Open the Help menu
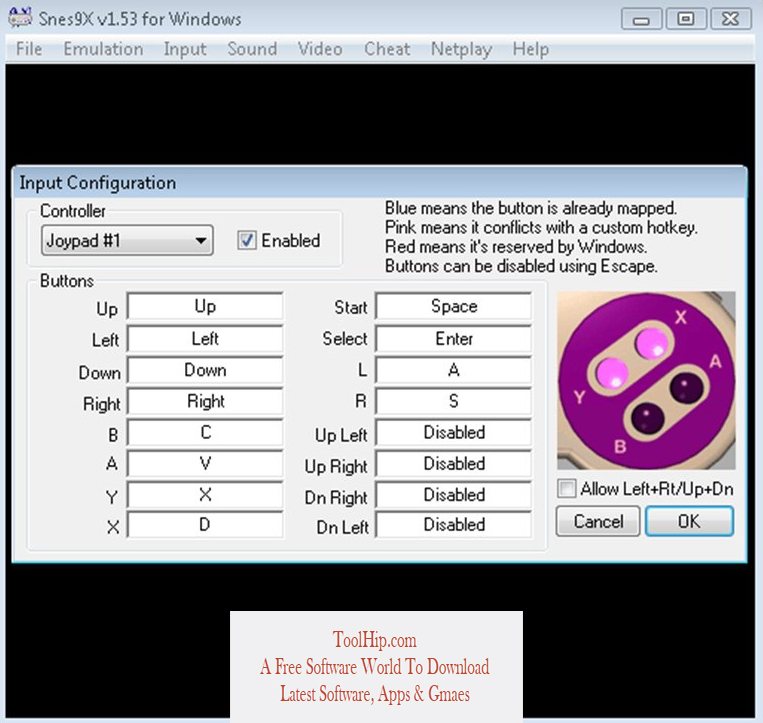 tap(530, 49)
